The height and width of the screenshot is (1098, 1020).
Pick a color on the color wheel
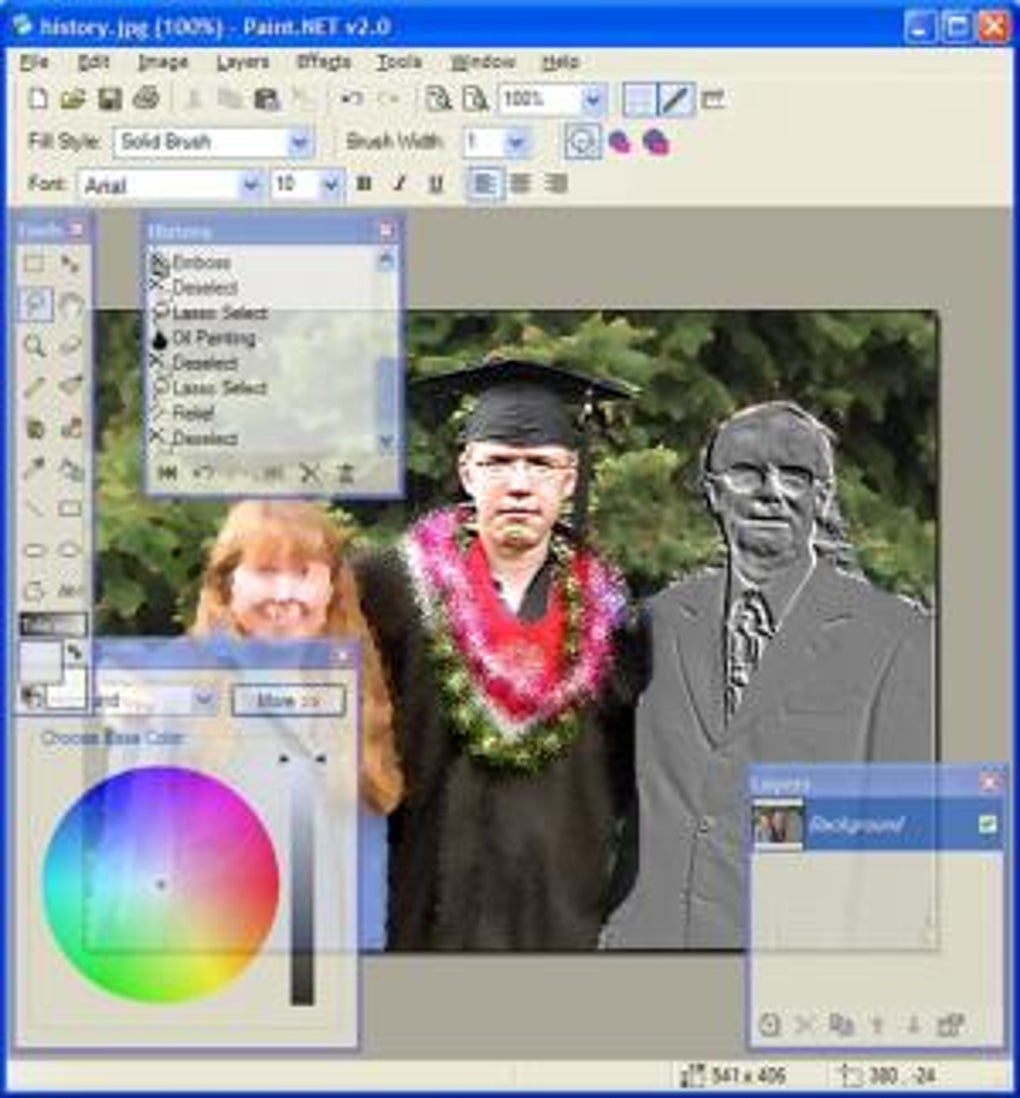(160, 884)
